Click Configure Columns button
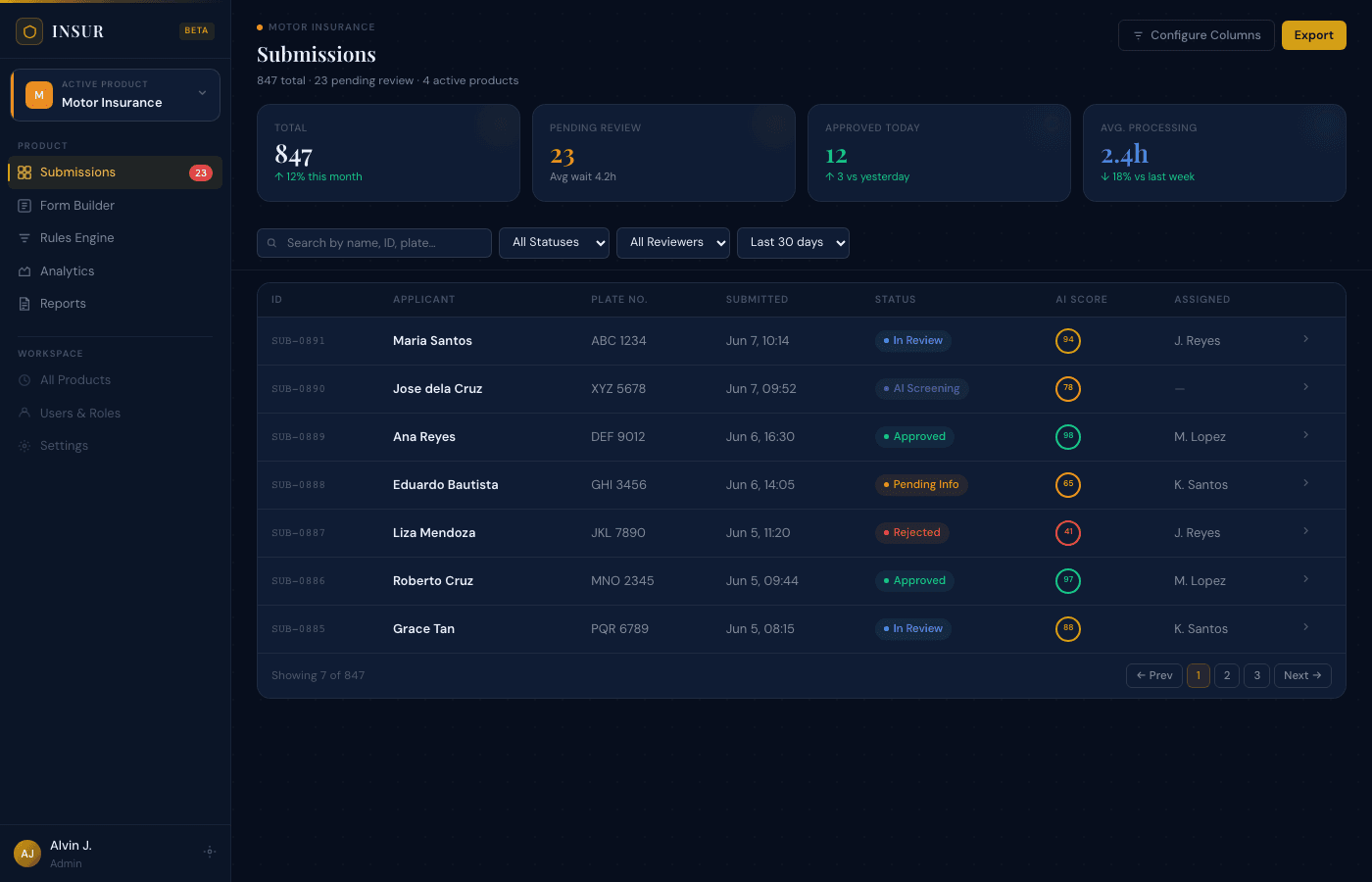 [x=1196, y=35]
